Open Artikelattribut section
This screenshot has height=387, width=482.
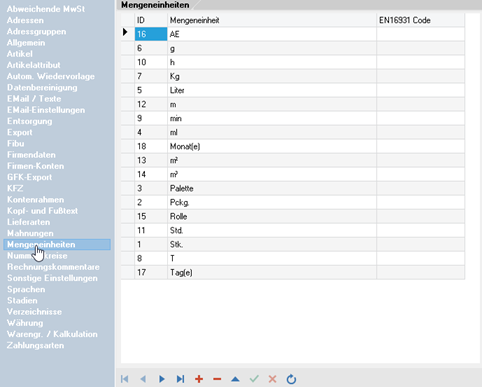[33, 65]
